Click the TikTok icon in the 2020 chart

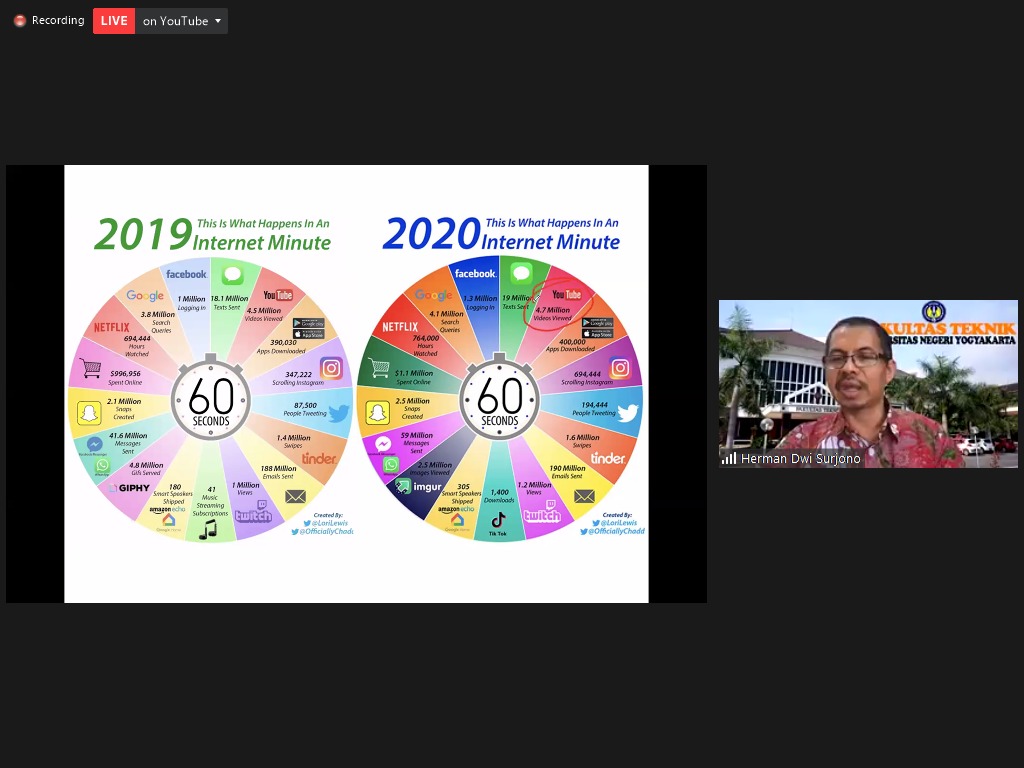pos(498,520)
